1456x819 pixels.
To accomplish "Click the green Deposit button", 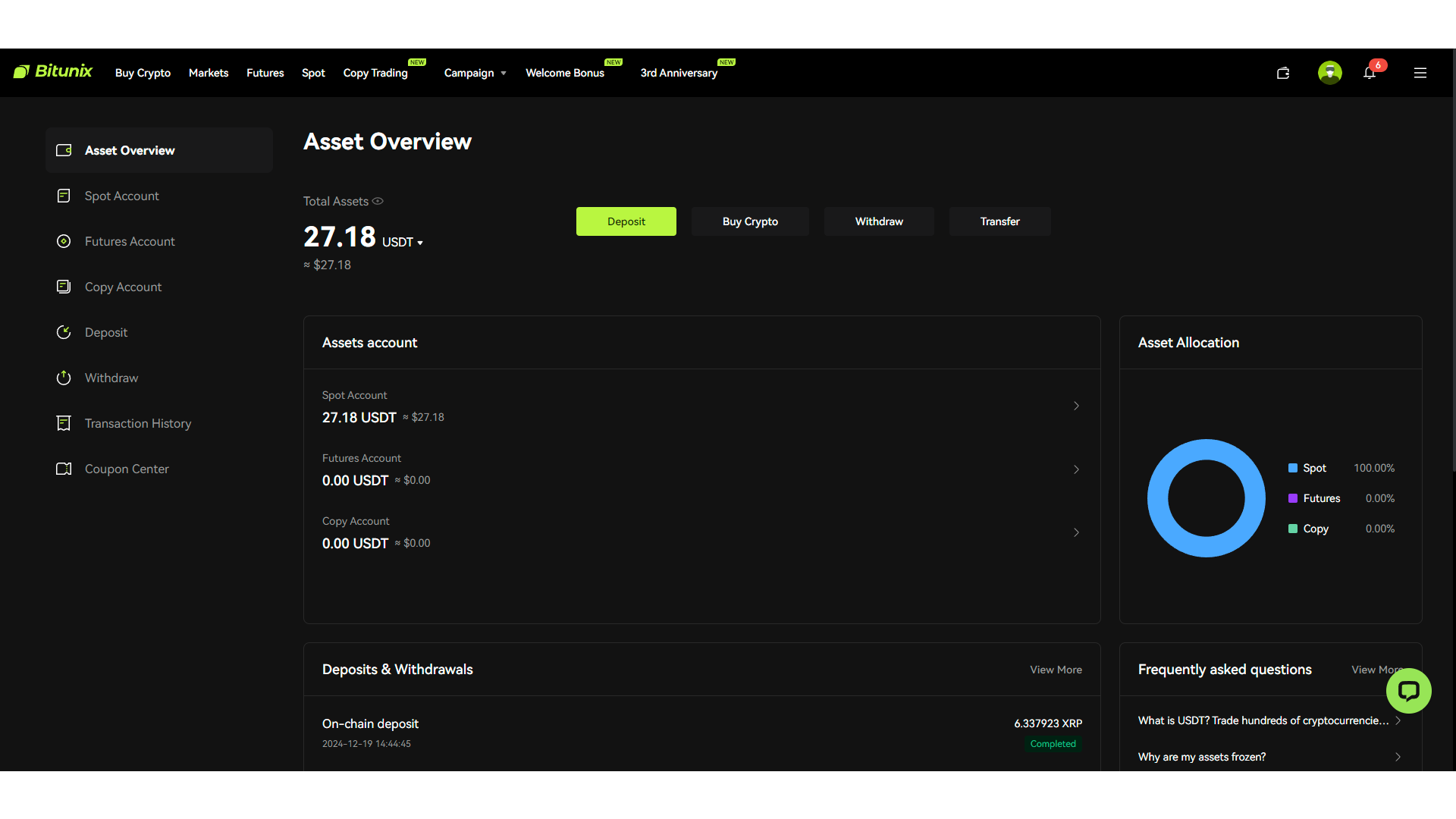I will click(x=626, y=221).
